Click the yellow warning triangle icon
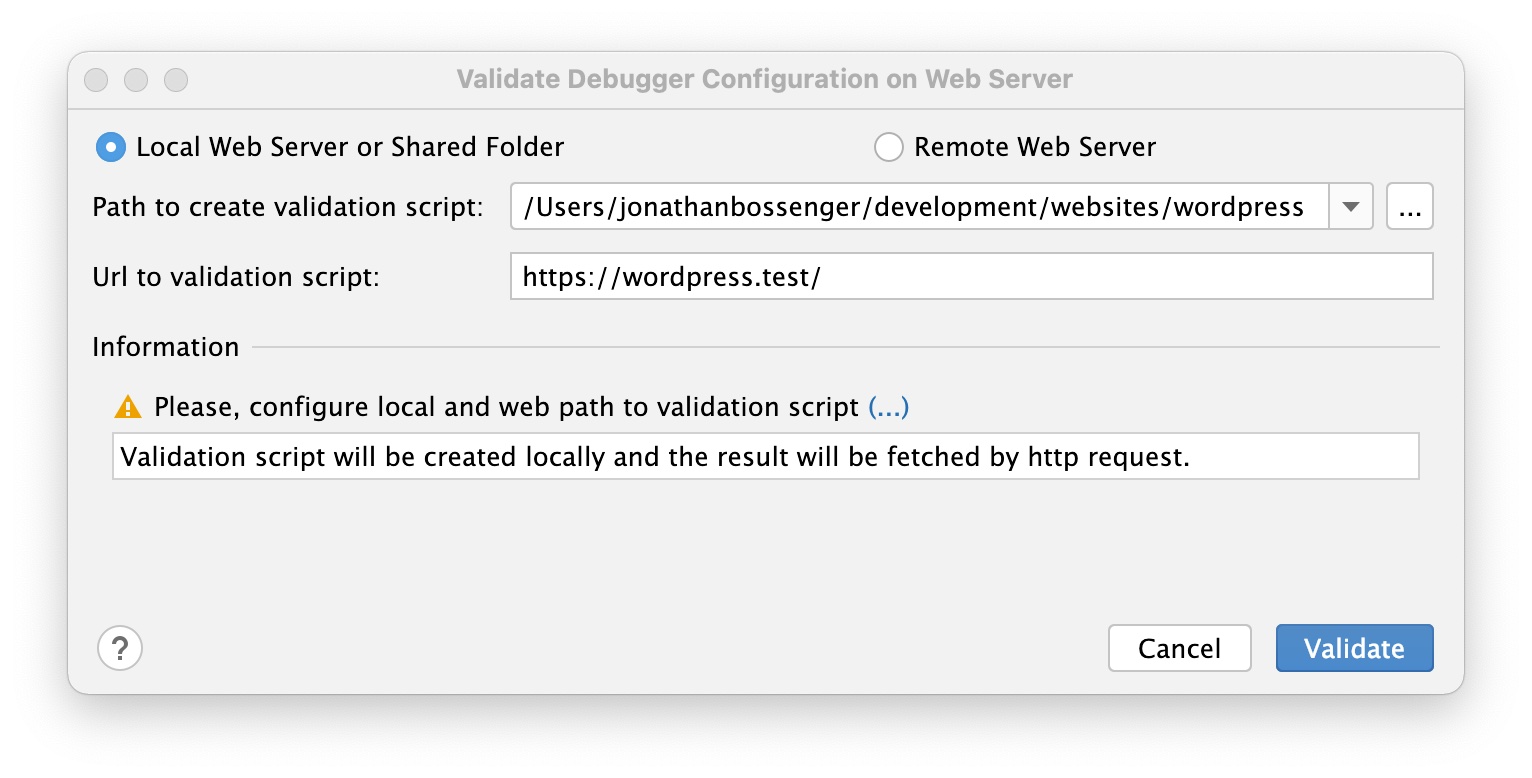This screenshot has width=1532, height=778. [128, 407]
